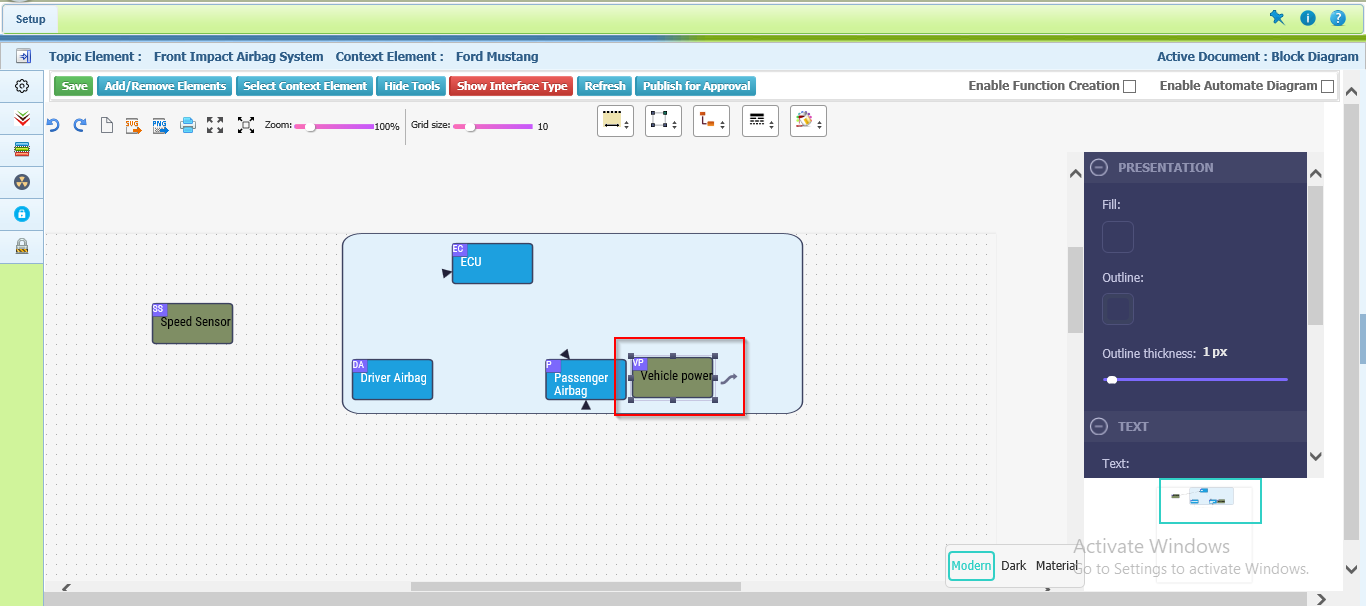Viewport: 1366px width, 606px height.
Task: Click the bottom port arrow of Passenger Airbag
Action: tap(586, 405)
